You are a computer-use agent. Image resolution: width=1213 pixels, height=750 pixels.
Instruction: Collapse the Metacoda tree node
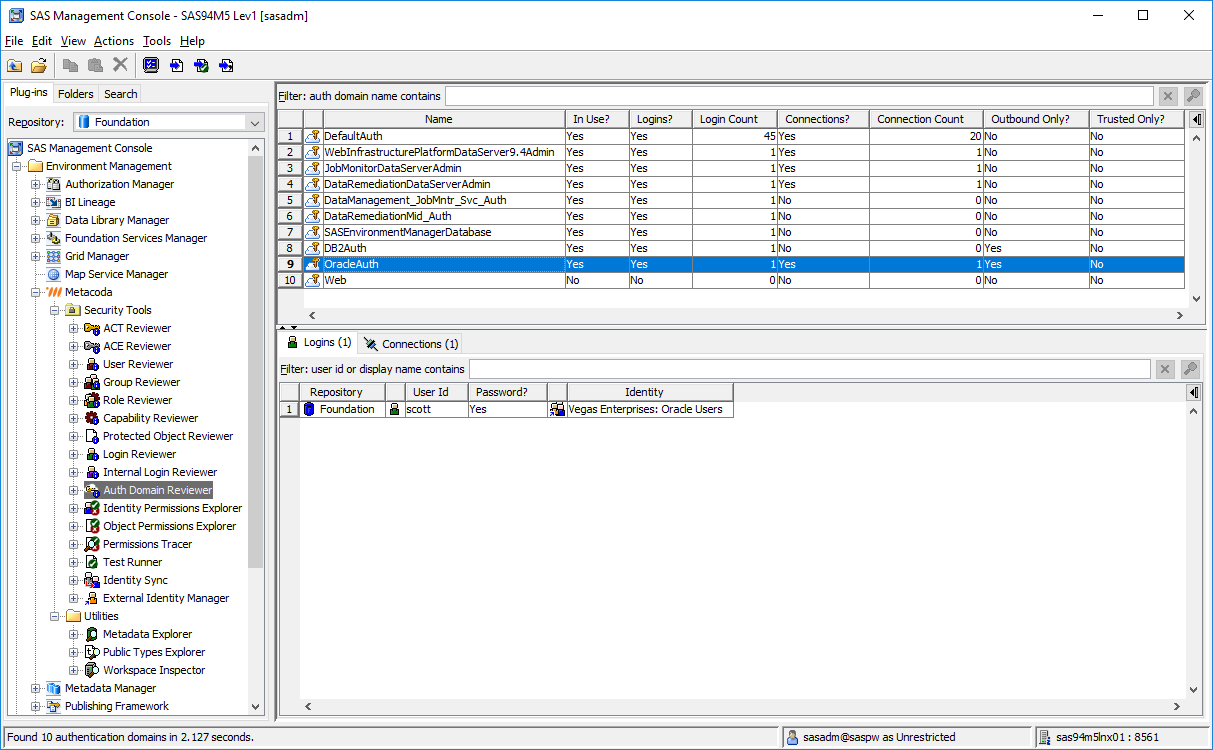tap(36, 292)
